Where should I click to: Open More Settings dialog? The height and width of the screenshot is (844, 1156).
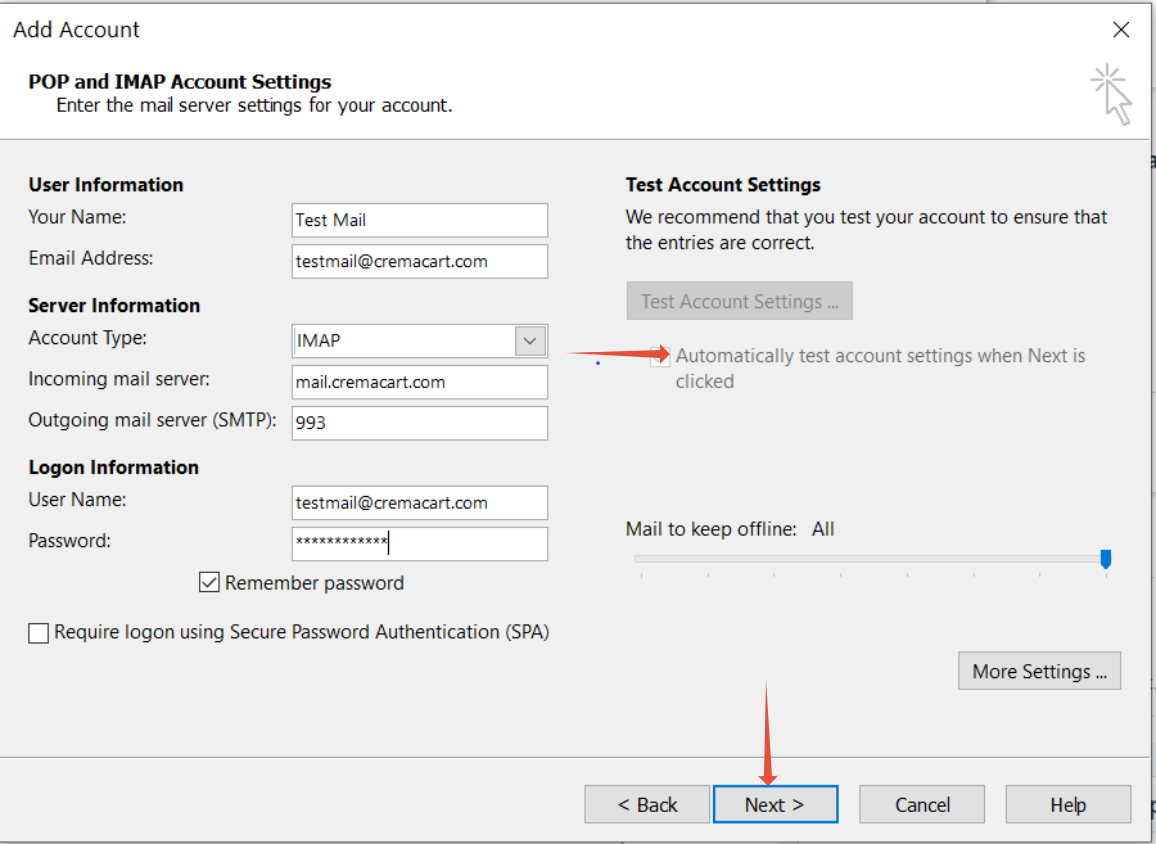tap(1040, 671)
